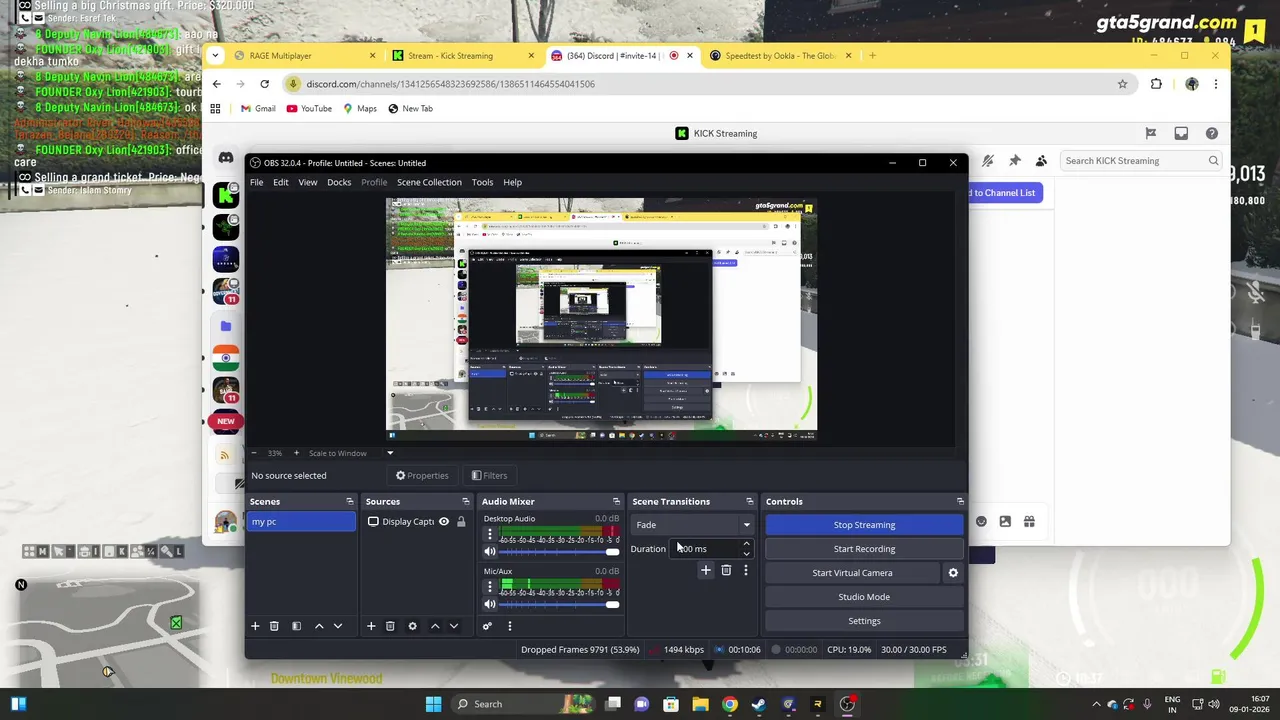1280x720 pixels.
Task: Undock the Scene Transitions panel
Action: [x=749, y=501]
